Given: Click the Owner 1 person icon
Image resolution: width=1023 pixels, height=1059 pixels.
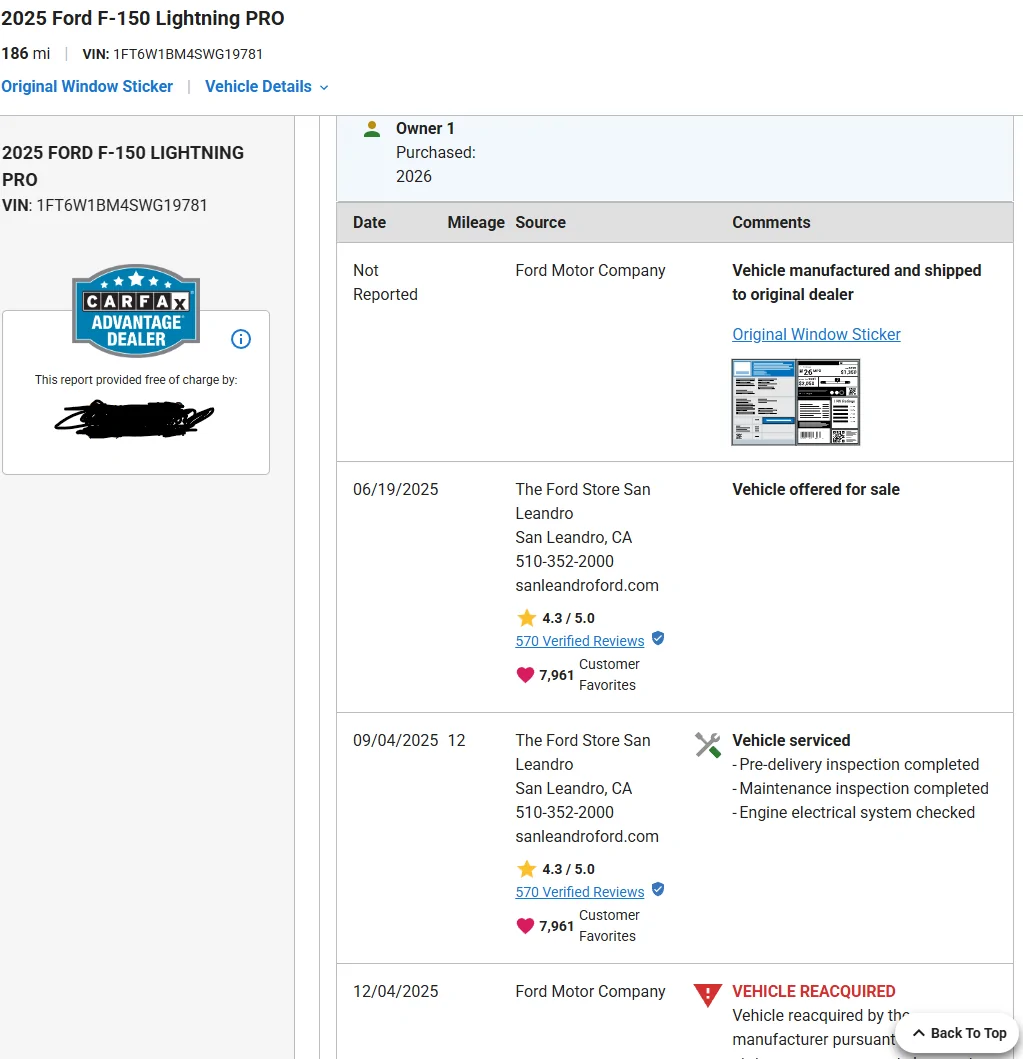Looking at the screenshot, I should 371,129.
